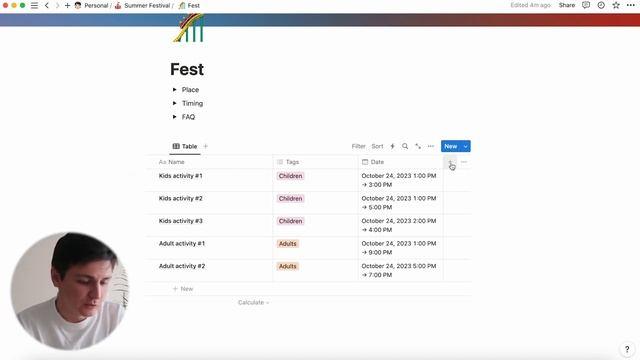Click Adults tag of Adult activity #1
This screenshot has height=360, width=640.
point(287,244)
